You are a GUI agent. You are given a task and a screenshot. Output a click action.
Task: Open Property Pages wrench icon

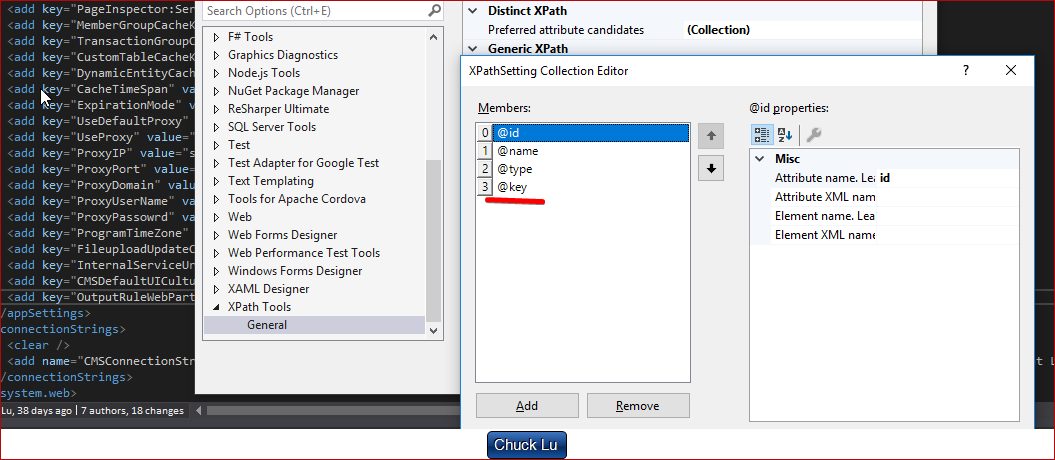(814, 135)
